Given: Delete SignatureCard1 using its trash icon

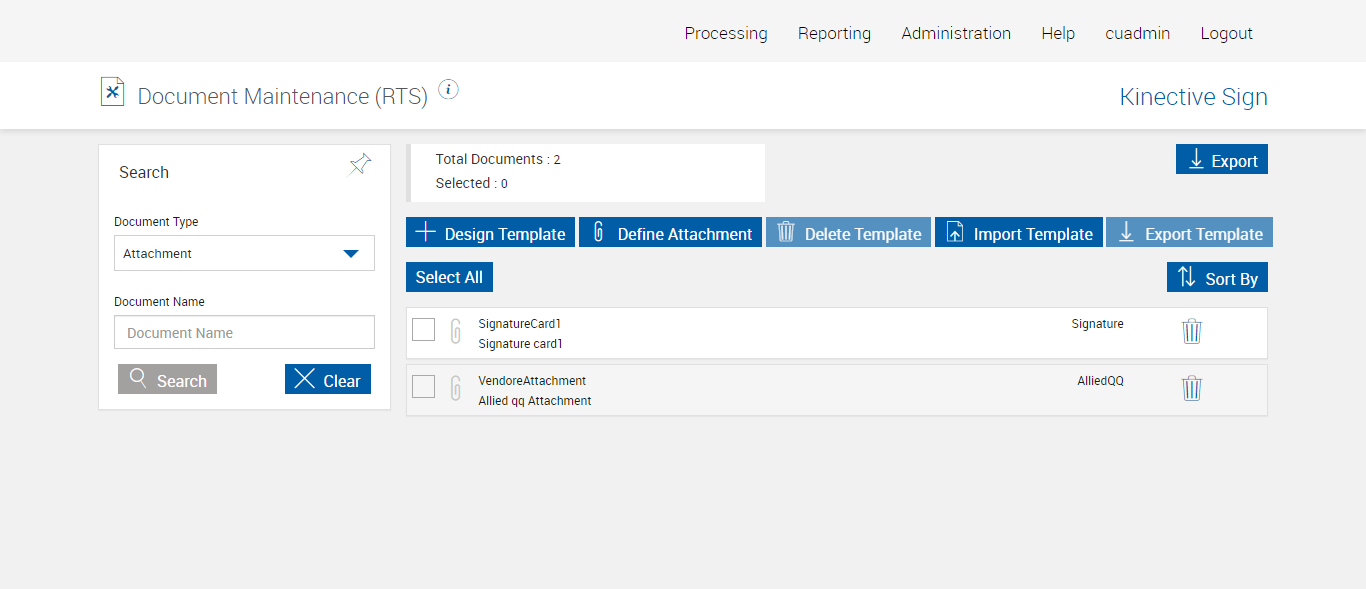Looking at the screenshot, I should [x=1191, y=331].
